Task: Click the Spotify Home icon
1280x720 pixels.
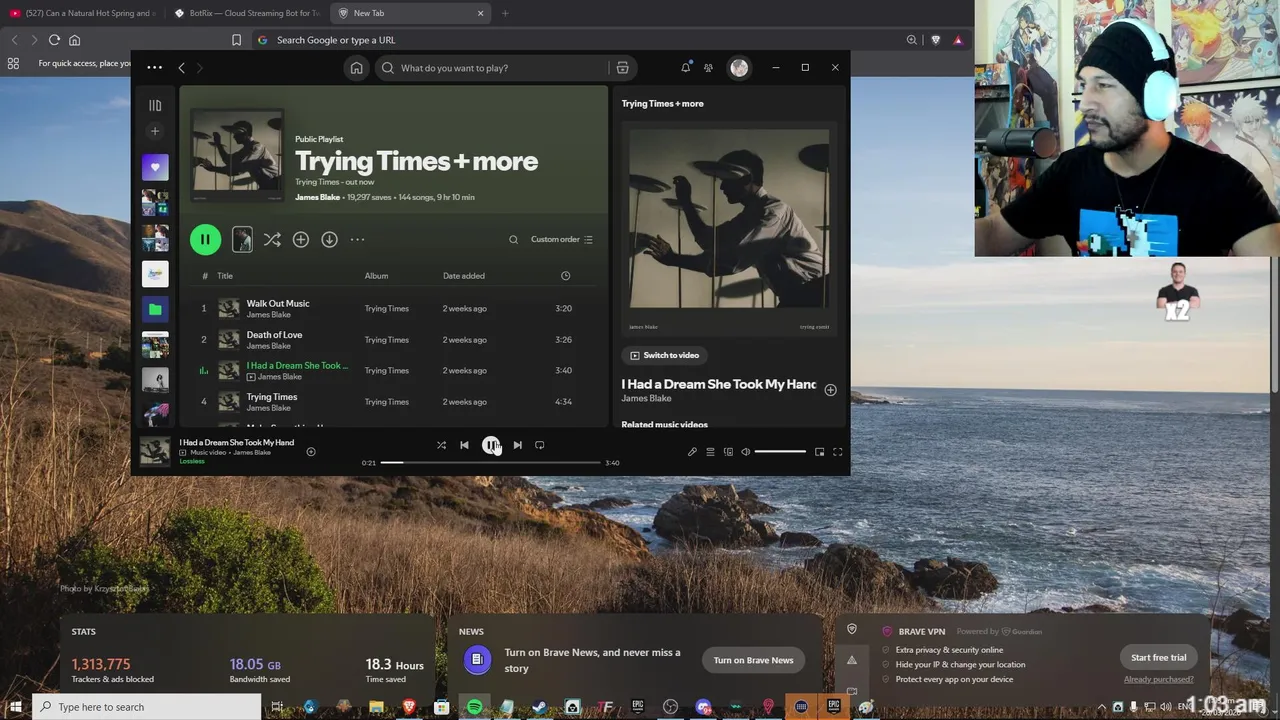Action: [x=356, y=68]
